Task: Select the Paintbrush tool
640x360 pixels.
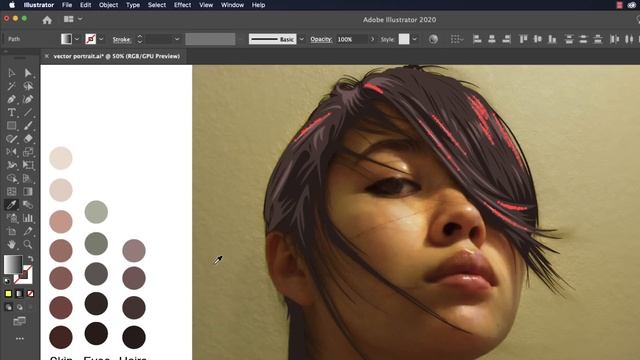Action: [28, 126]
